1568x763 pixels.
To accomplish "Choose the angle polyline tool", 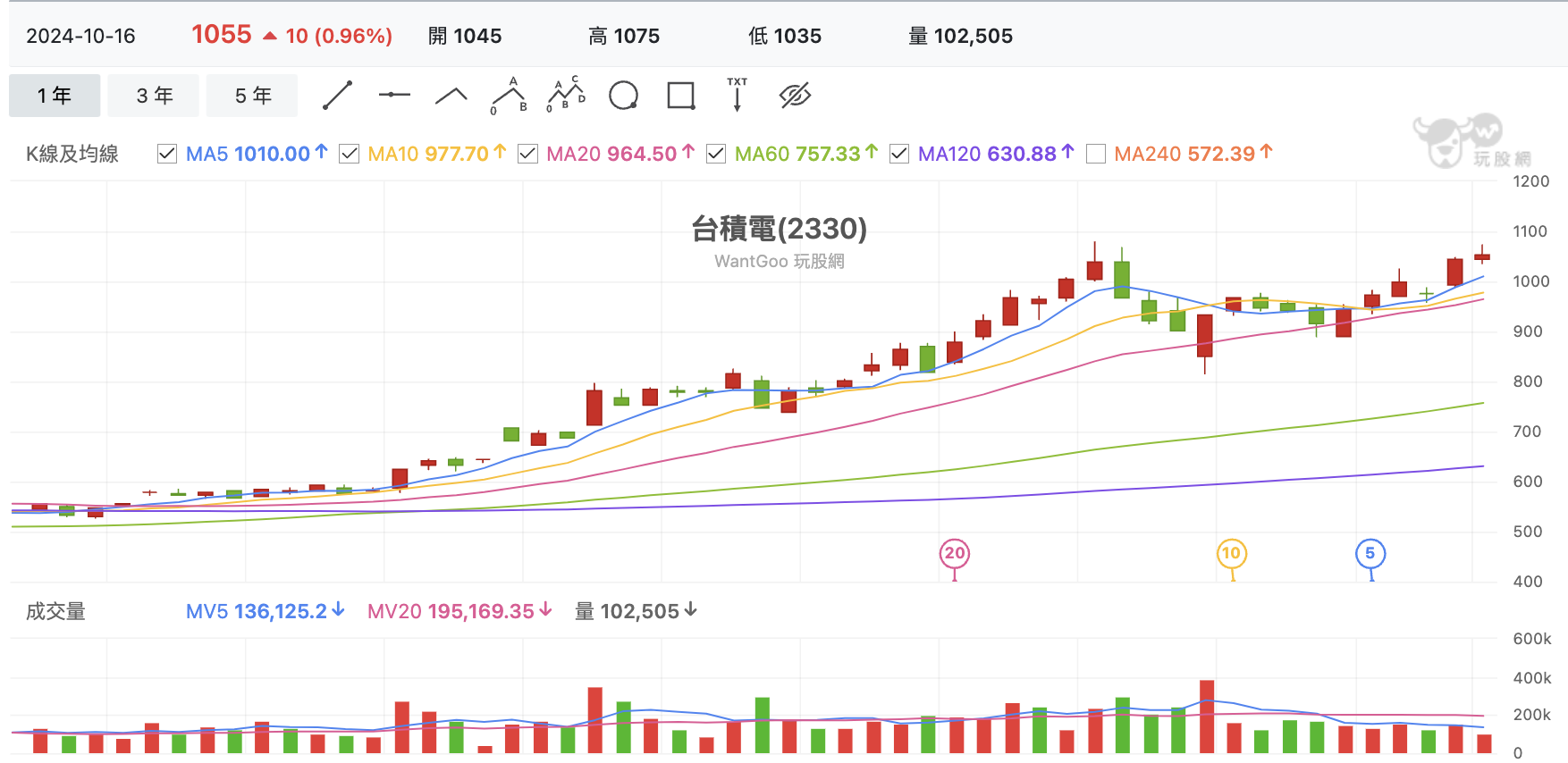I will click(451, 96).
